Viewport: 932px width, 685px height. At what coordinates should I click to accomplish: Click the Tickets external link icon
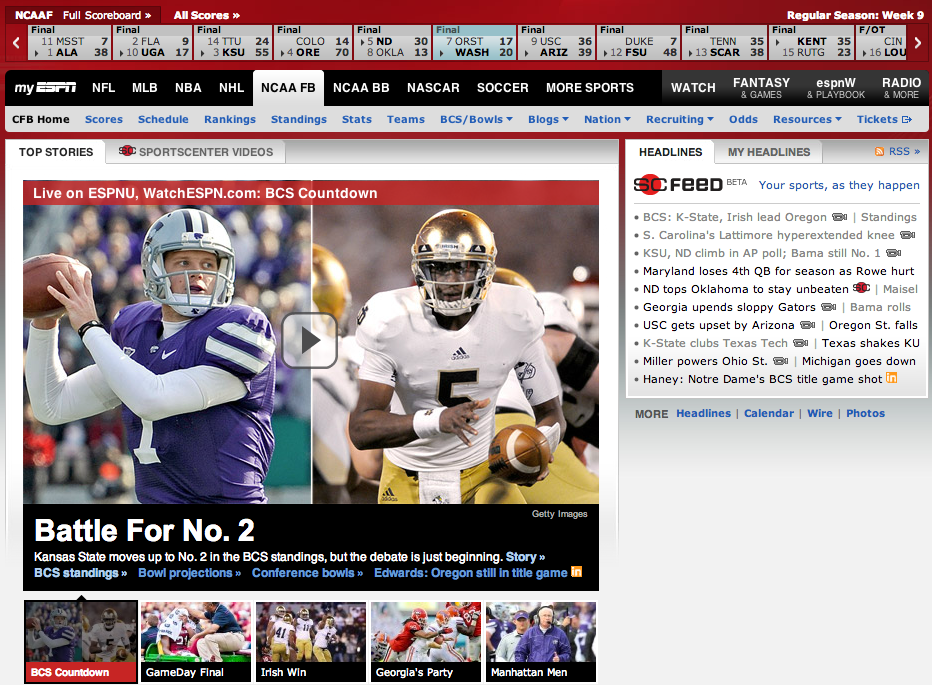pos(907,120)
